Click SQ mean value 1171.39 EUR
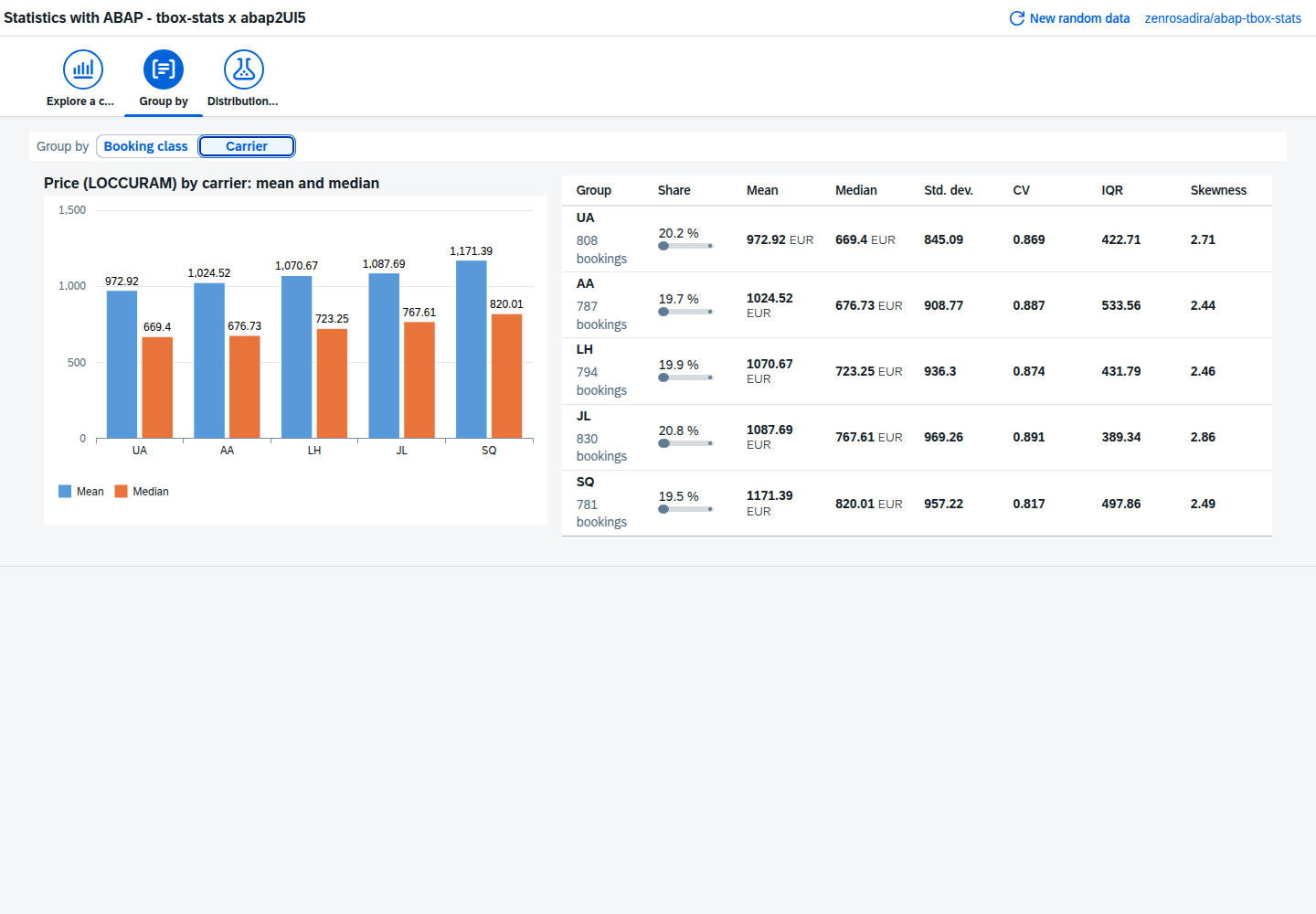1316x914 pixels. pyautogui.click(x=769, y=504)
